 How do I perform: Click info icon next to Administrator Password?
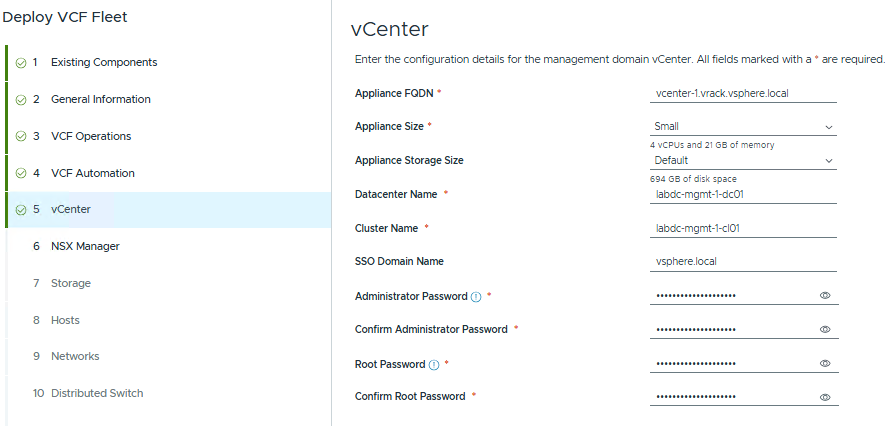(476, 297)
